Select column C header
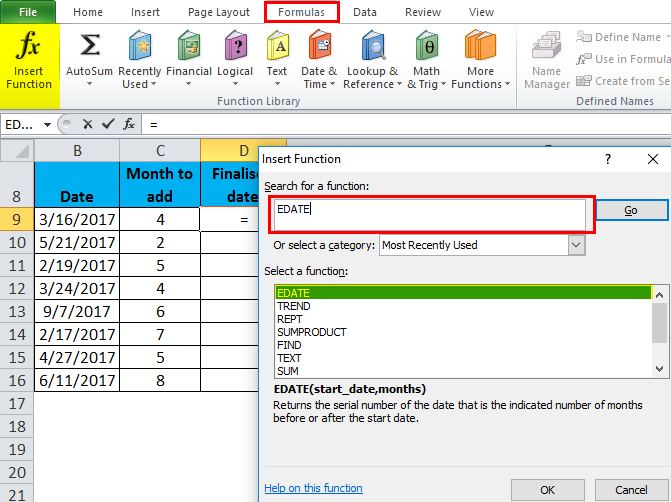The height and width of the screenshot is (502, 671). click(x=160, y=151)
